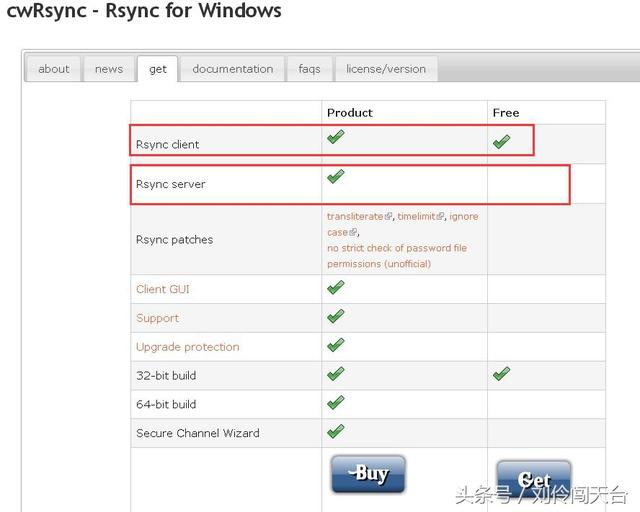This screenshot has height=512, width=640.
Task: Follow the transliterate patch link
Action: pyautogui.click(x=355, y=216)
